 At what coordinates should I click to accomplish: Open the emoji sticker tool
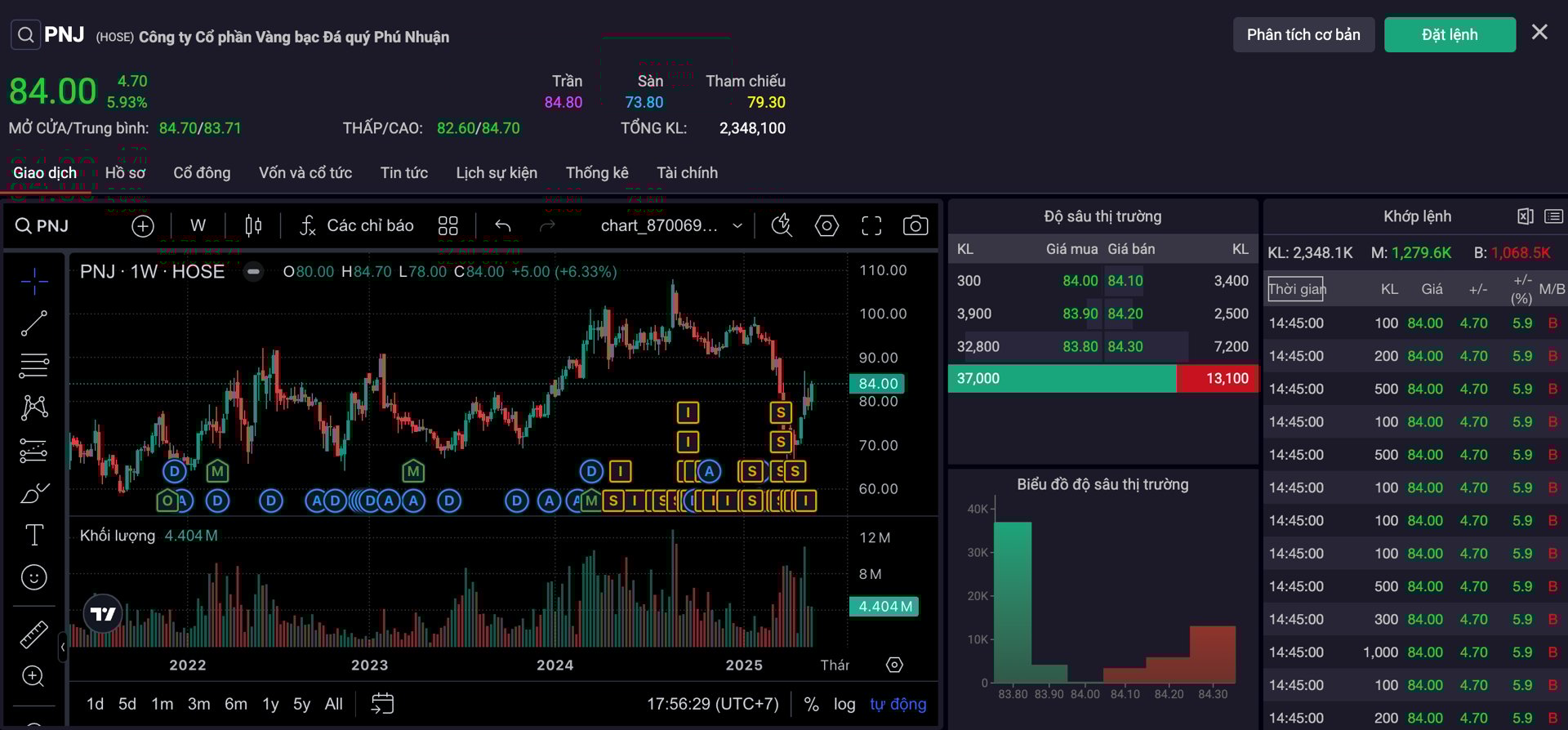point(33,577)
